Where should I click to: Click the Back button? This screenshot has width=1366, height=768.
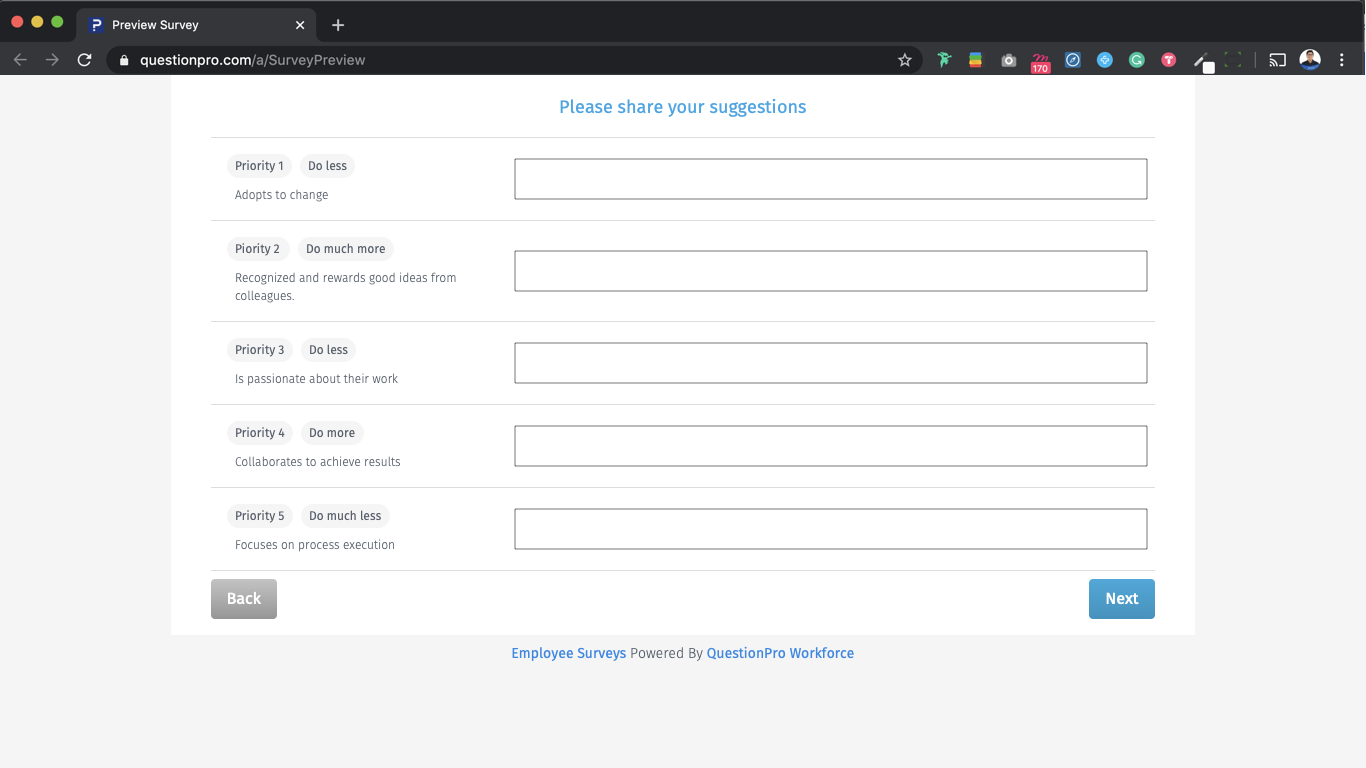tap(243, 598)
